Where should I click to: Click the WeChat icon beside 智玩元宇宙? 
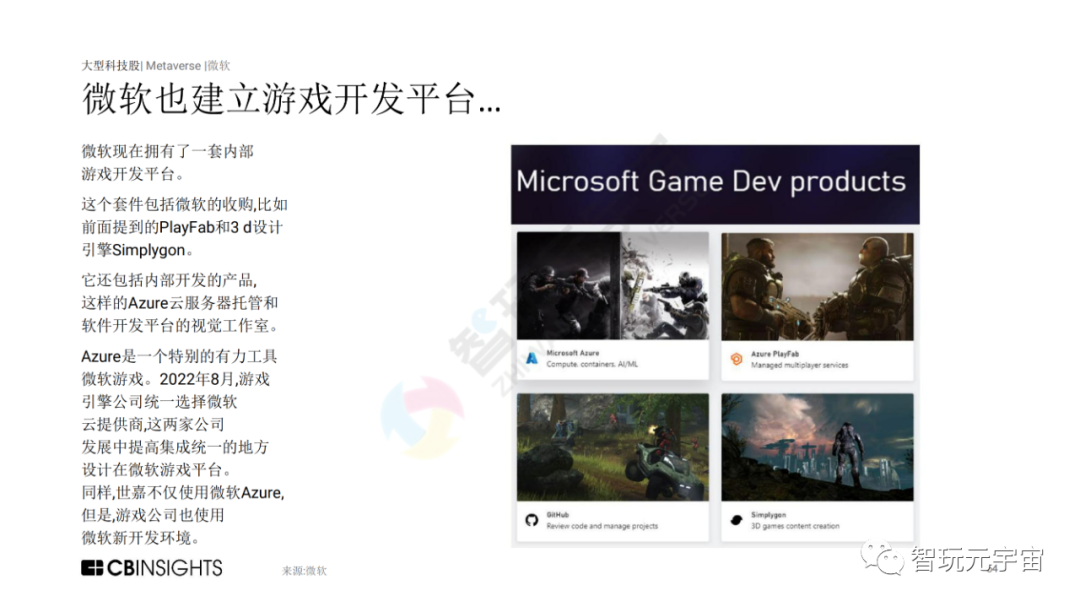[882, 557]
